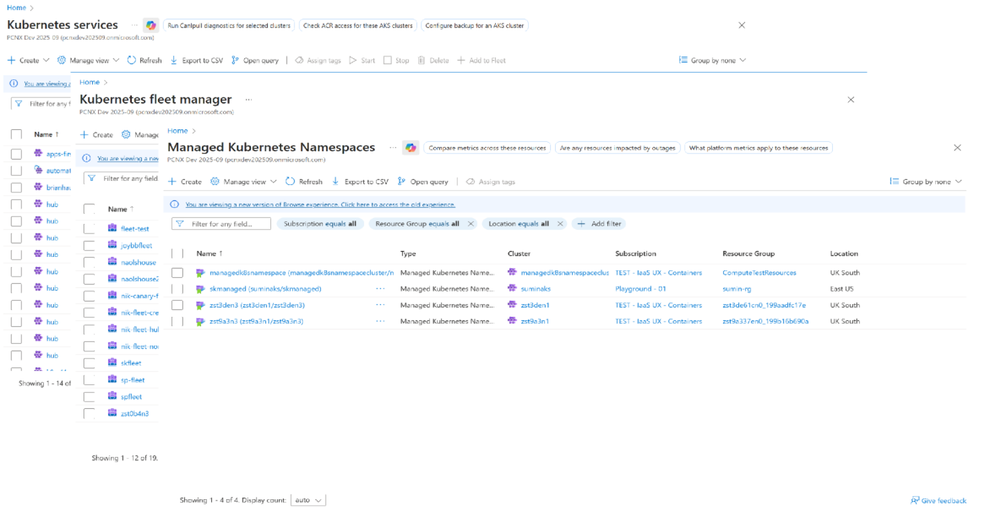
Task: Click What platform metrics apply suggestion
Action: coord(758,148)
